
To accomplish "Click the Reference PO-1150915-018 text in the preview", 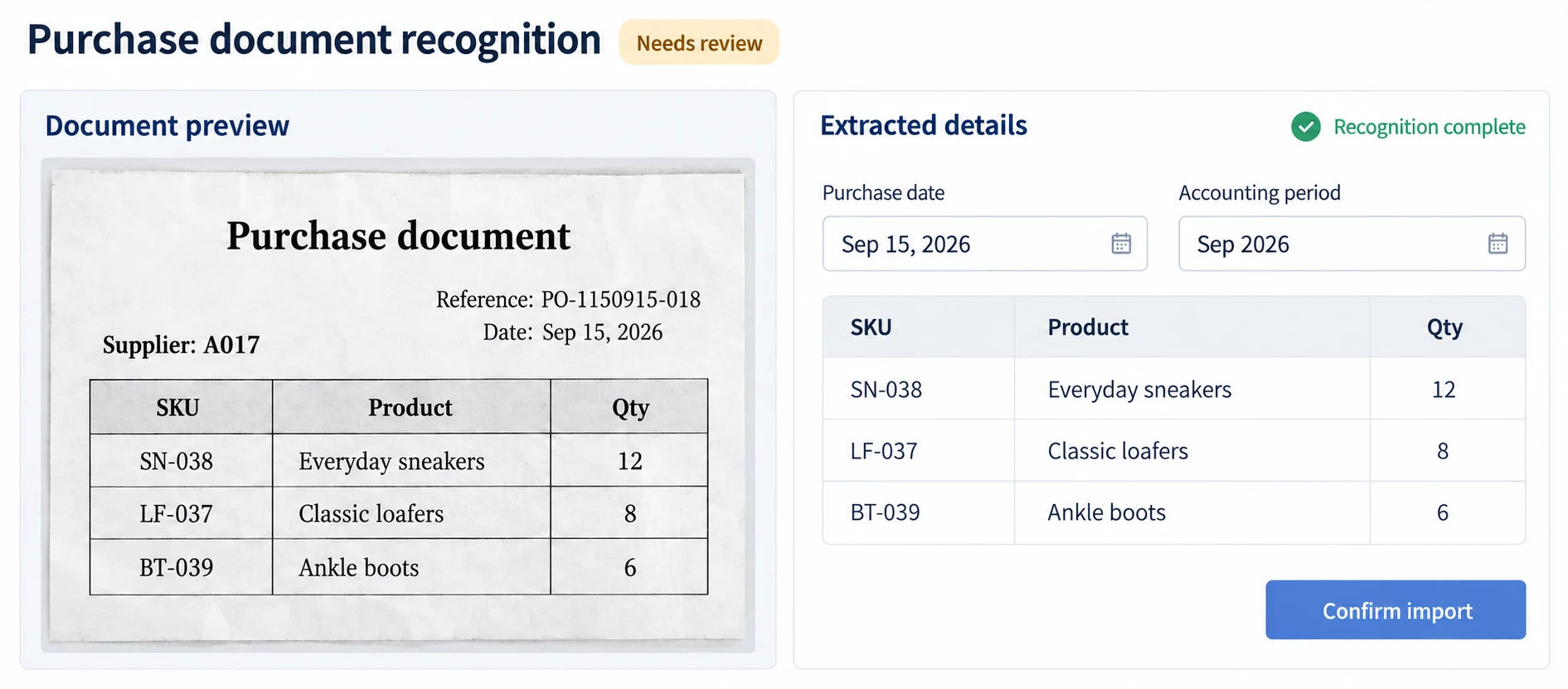I will tap(568, 299).
